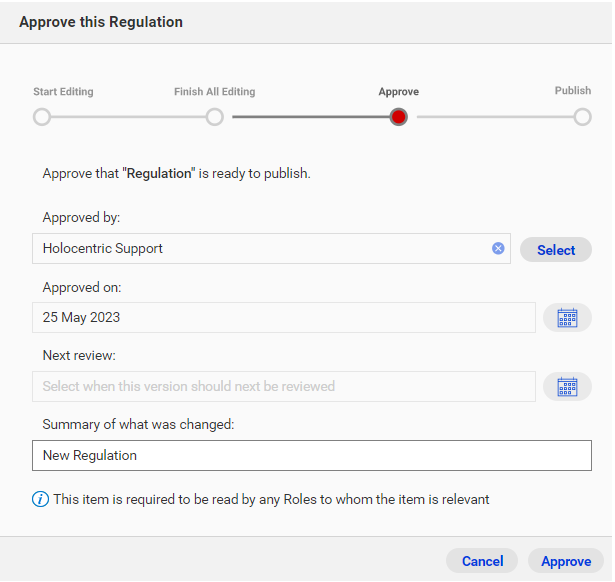The image size is (615, 582).
Task: Click the summary field containing New Regulation
Action: pyautogui.click(x=312, y=455)
